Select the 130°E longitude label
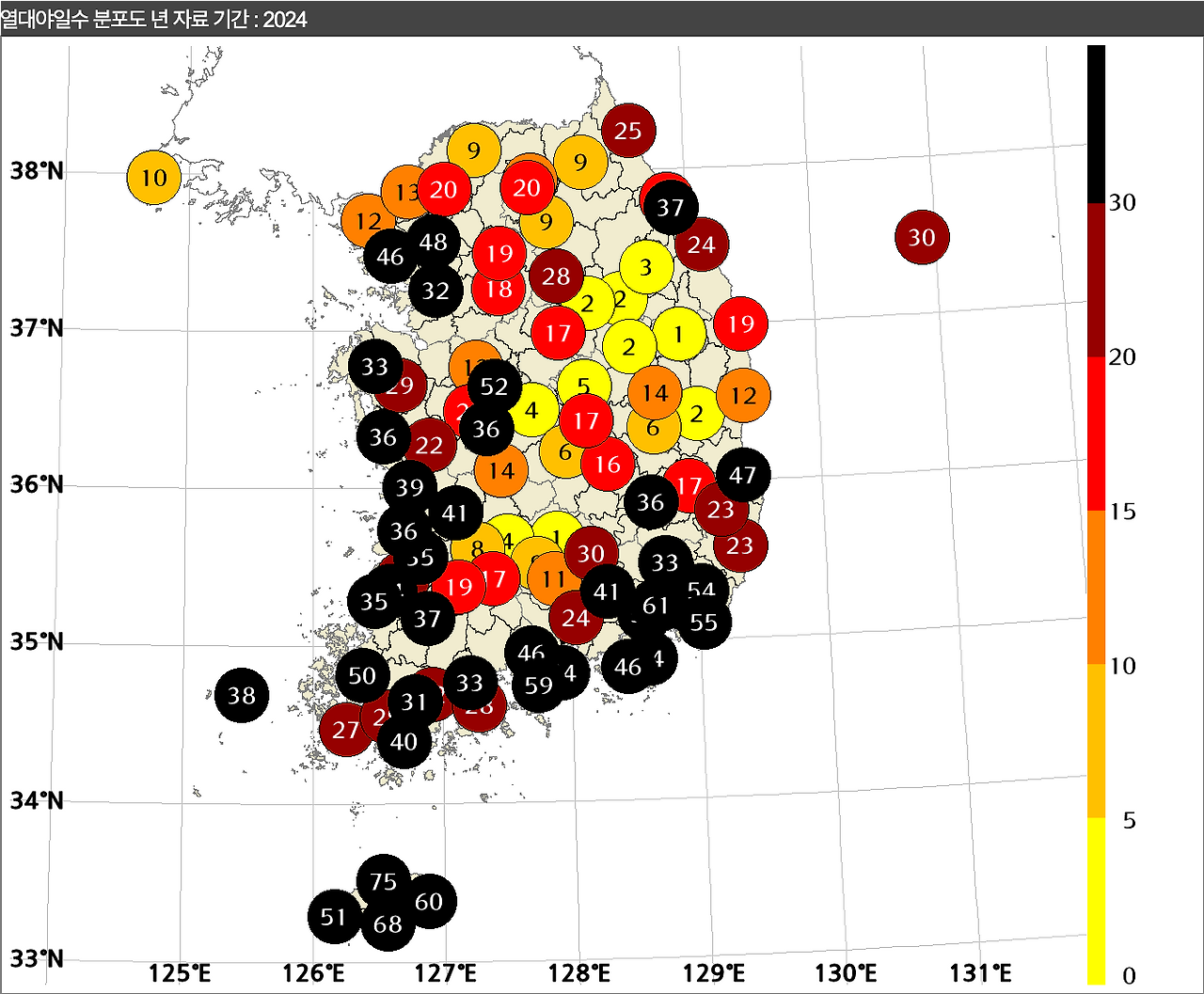 click(848, 972)
